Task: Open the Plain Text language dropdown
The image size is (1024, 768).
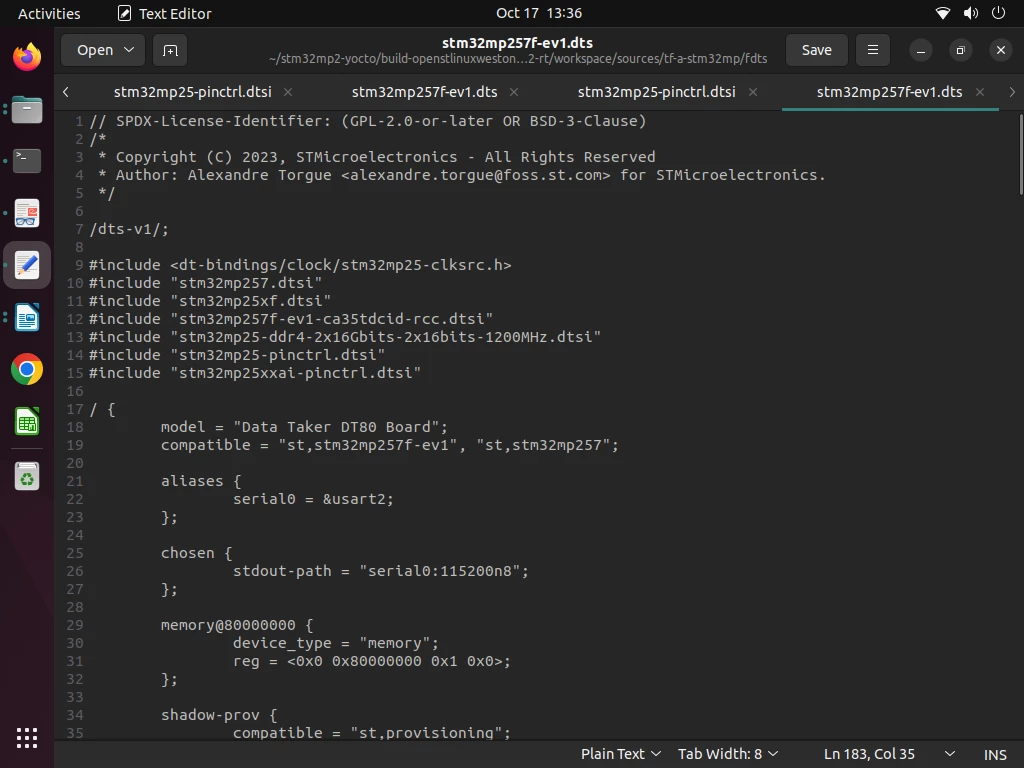Action: coord(620,754)
